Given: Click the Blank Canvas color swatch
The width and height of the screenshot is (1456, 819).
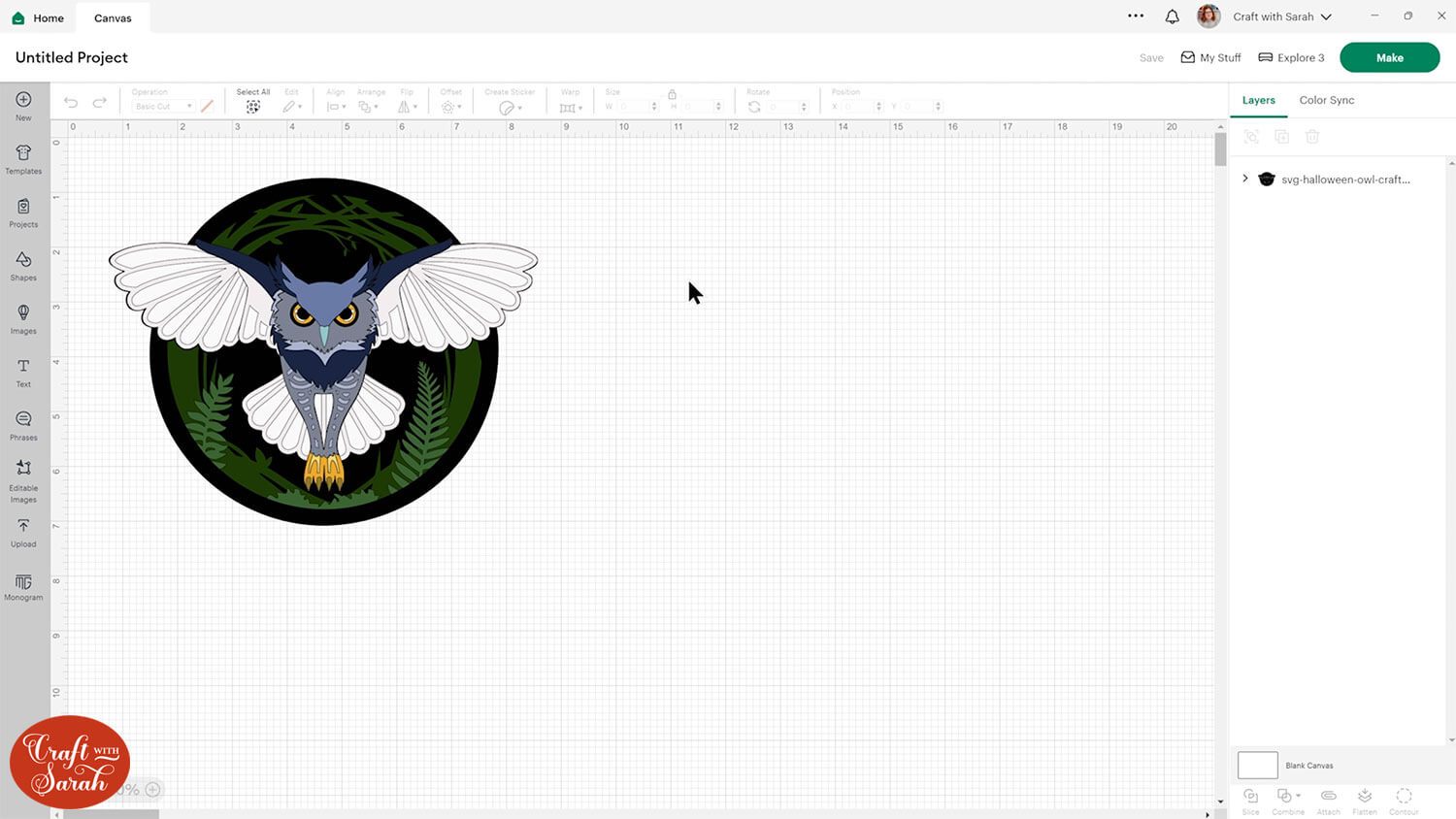Looking at the screenshot, I should 1258,765.
